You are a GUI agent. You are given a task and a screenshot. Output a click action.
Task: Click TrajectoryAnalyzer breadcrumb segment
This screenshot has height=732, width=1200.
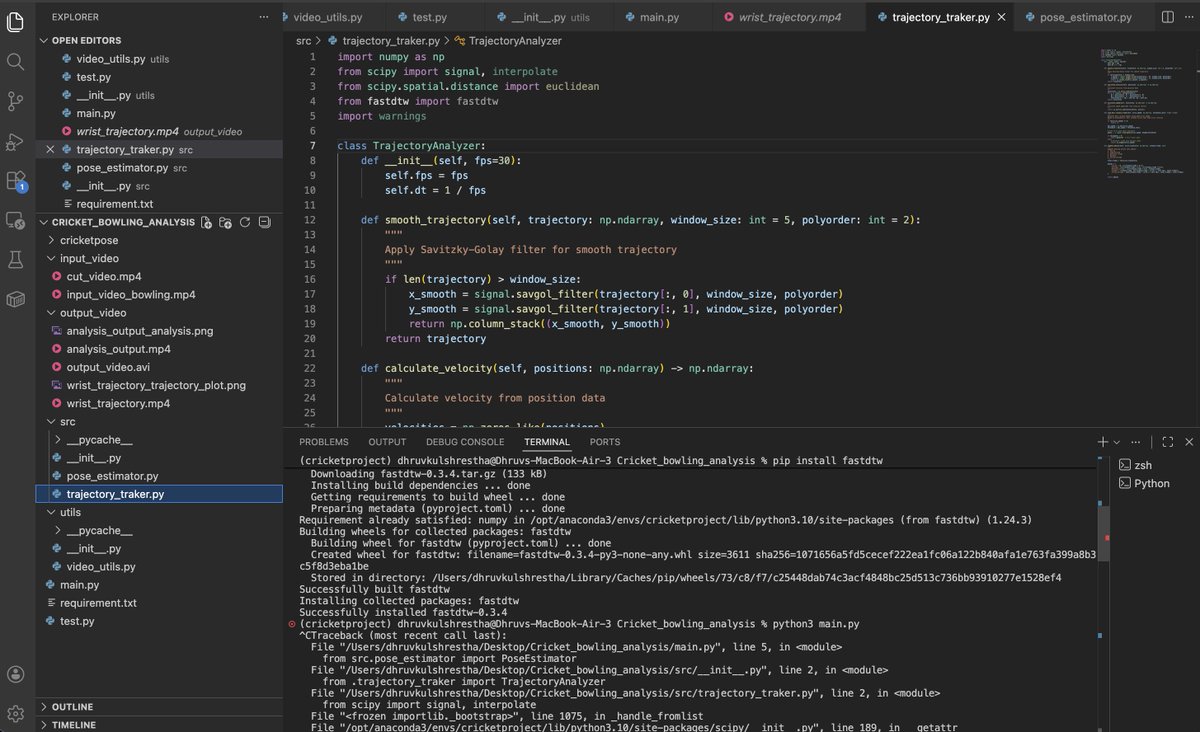click(507, 41)
